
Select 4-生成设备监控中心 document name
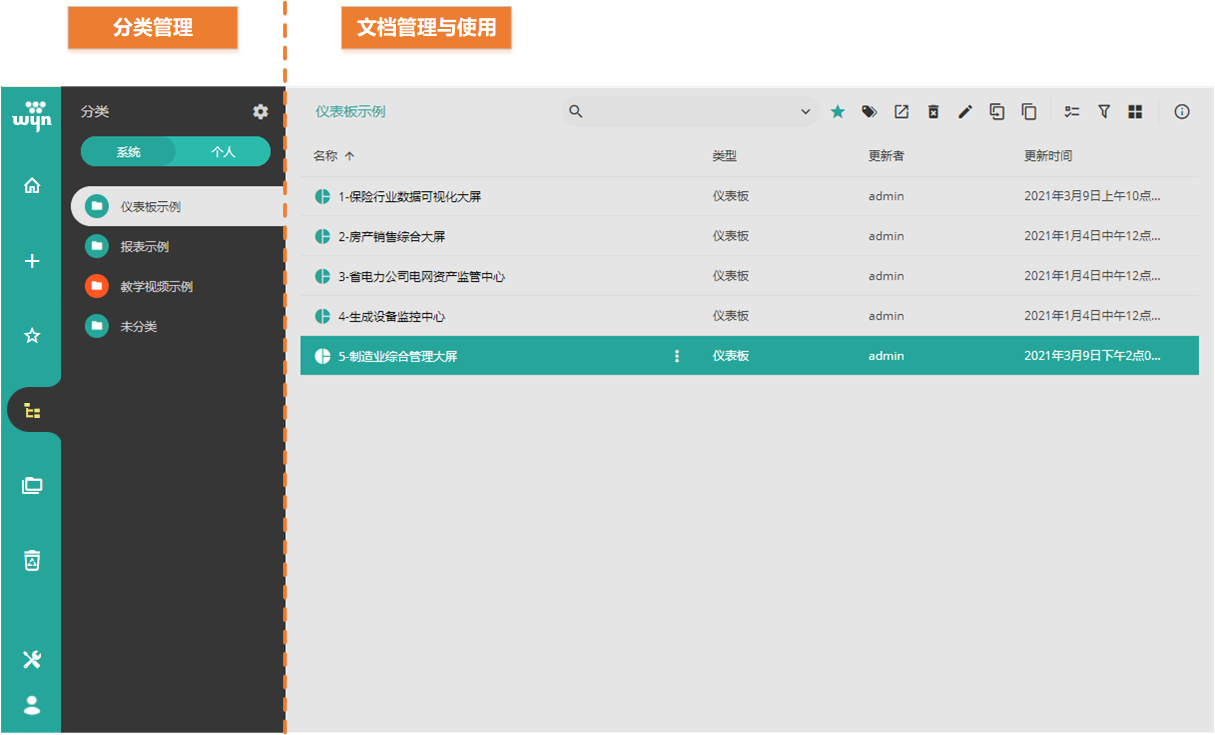[391, 317]
